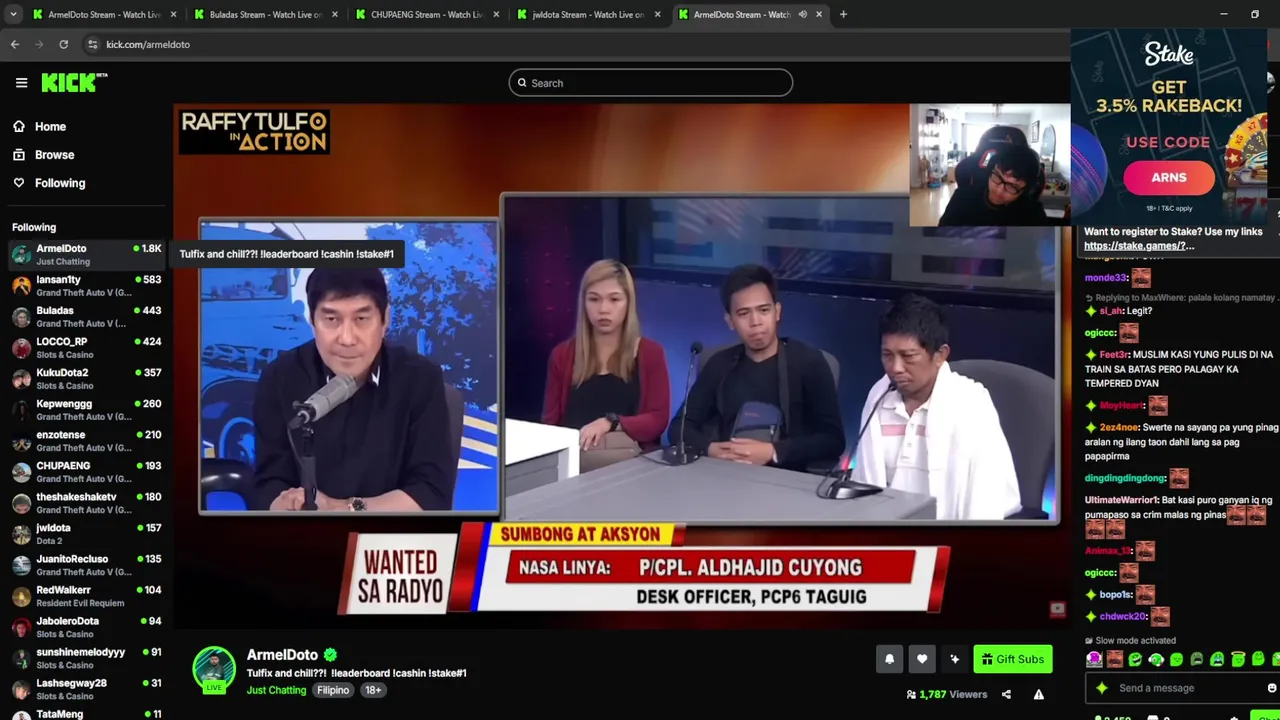Click the sparkle subscribe icon button
The image size is (1280, 720).
[x=954, y=659]
